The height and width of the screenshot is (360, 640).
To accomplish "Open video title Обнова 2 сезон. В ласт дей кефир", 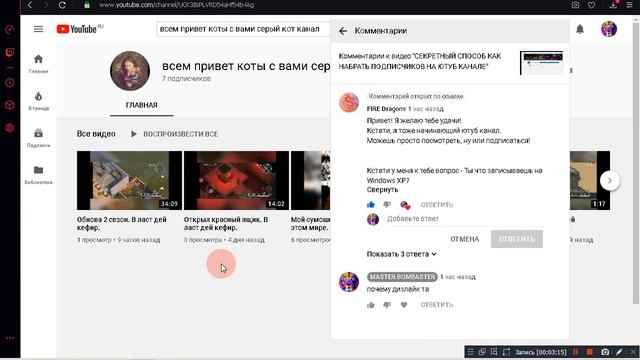I will click(122, 223).
